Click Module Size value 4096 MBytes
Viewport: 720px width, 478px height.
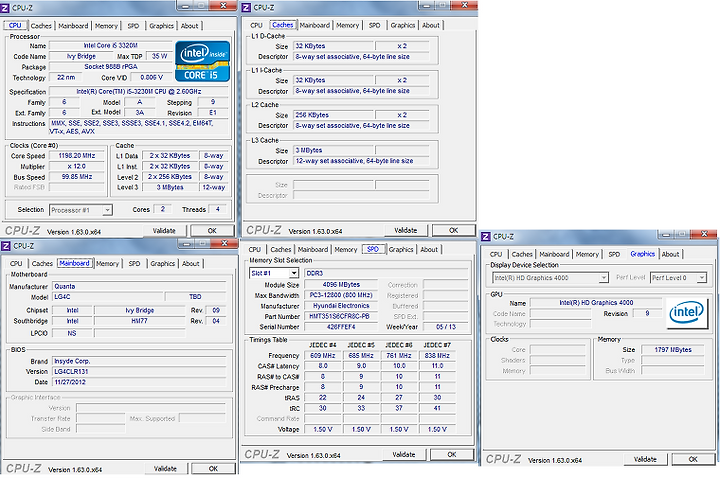point(341,285)
